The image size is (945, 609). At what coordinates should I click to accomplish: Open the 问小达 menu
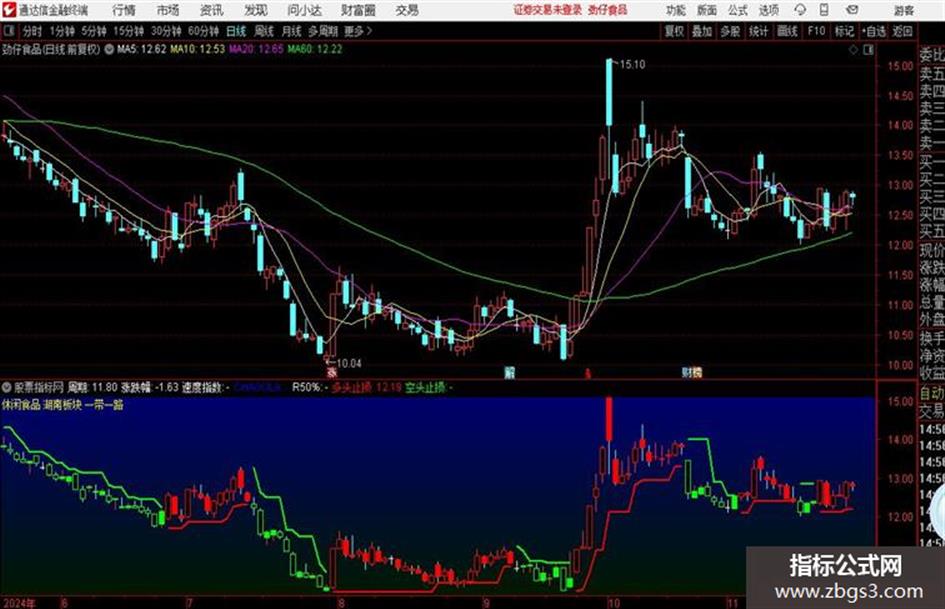304,10
